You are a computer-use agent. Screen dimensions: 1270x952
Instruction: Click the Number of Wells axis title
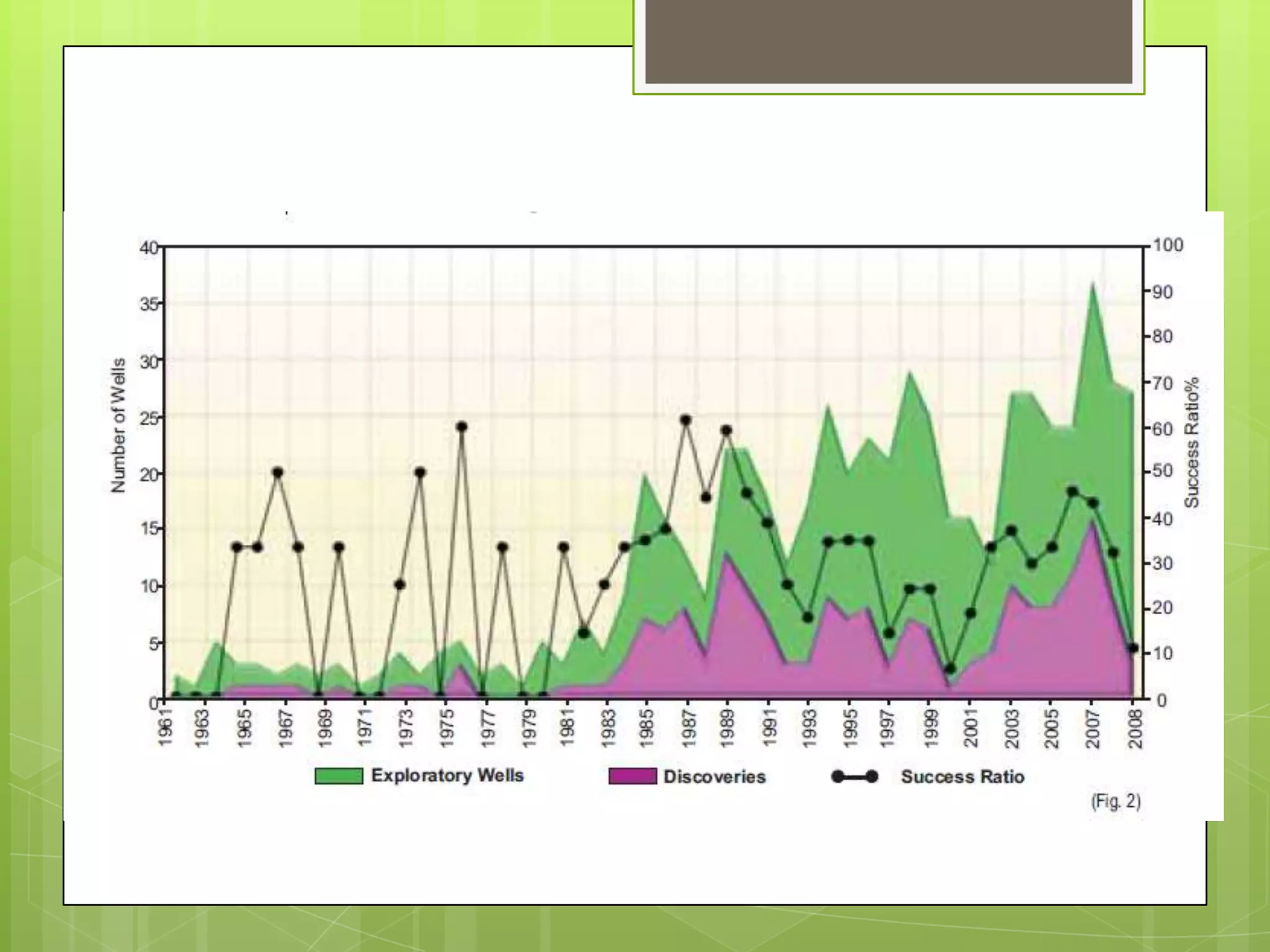[x=118, y=425]
